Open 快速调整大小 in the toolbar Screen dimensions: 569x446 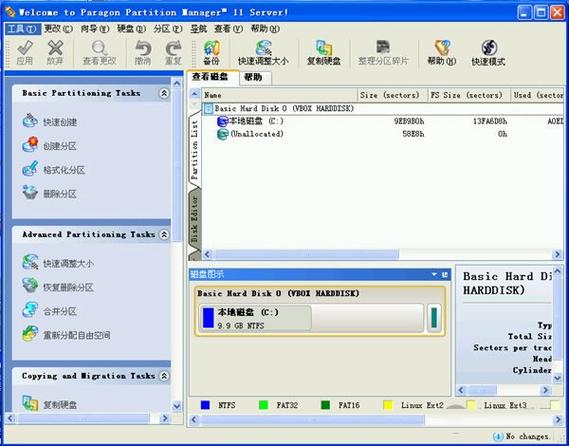(x=263, y=53)
